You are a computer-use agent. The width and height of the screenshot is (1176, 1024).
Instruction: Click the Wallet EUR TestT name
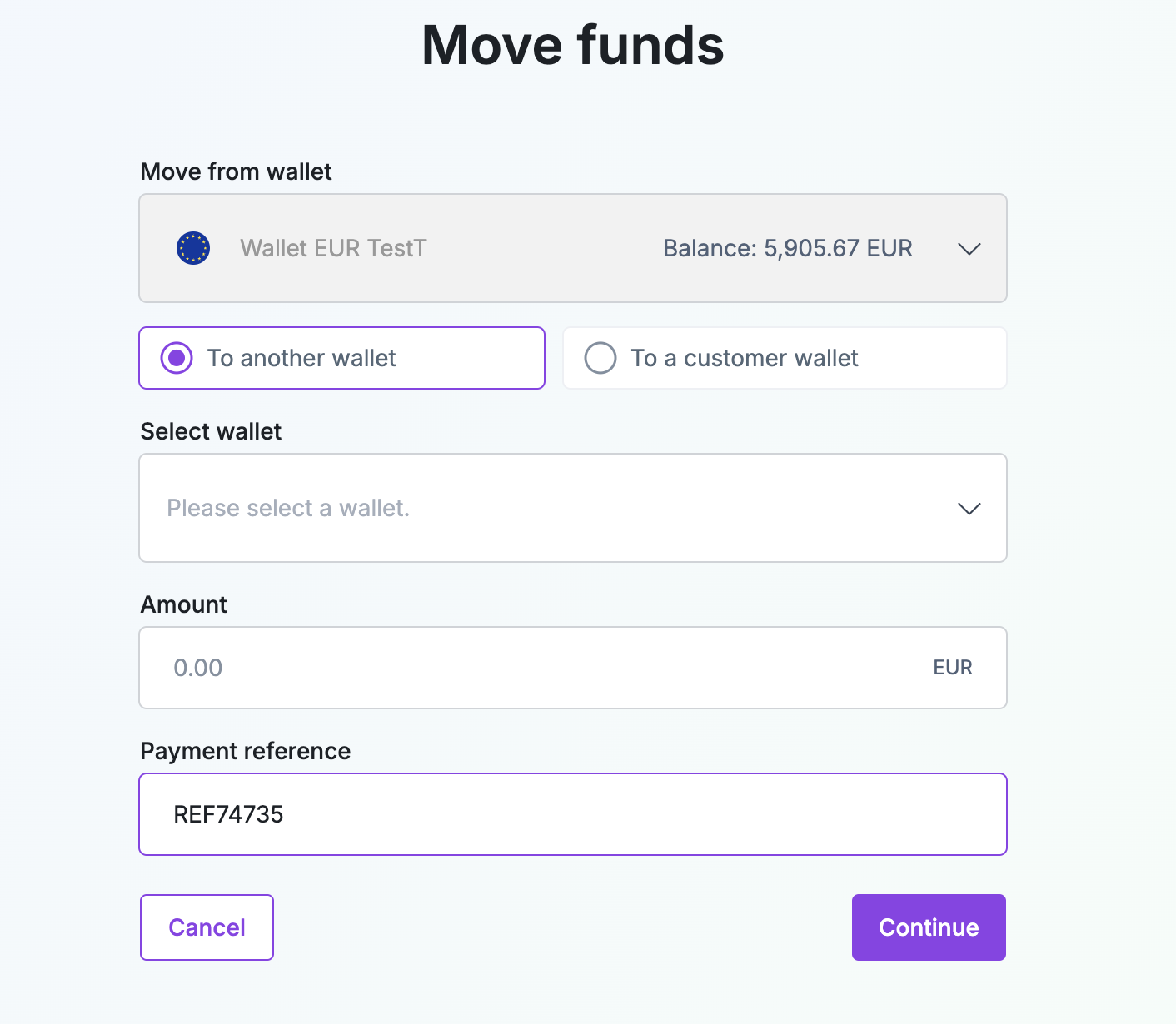[333, 248]
